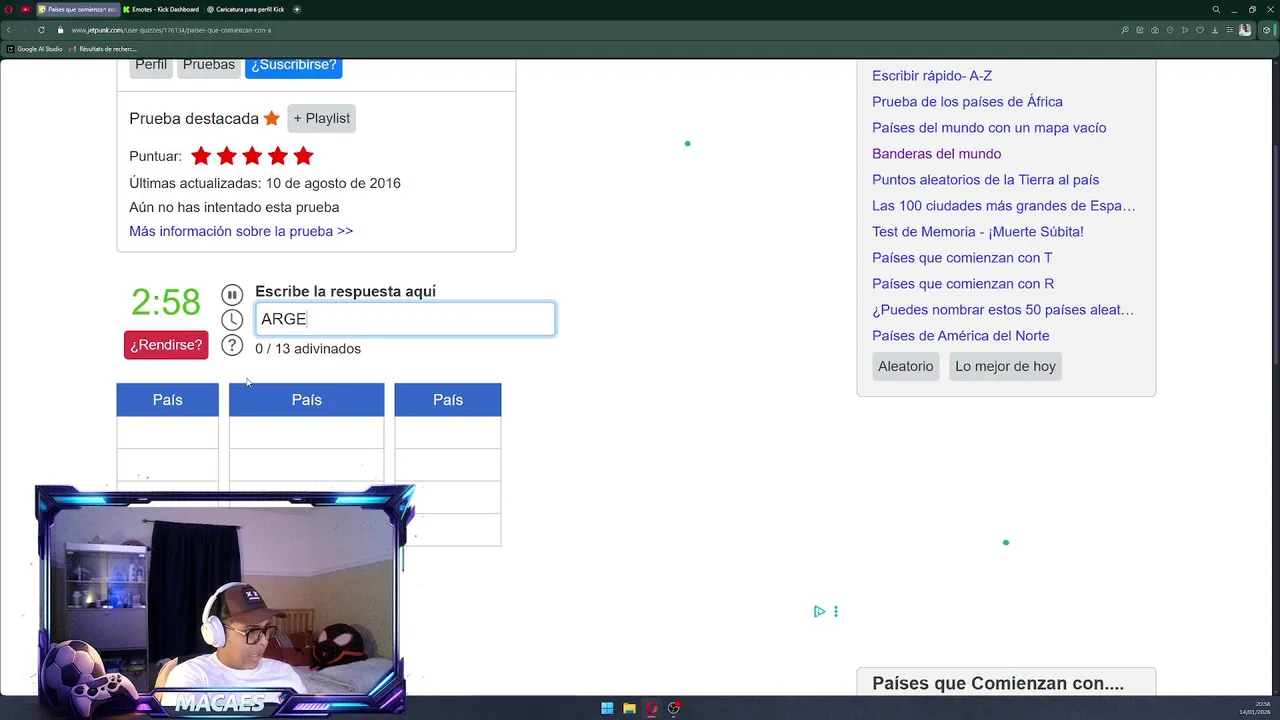Open the easy setup sliders icon

point(1230,30)
